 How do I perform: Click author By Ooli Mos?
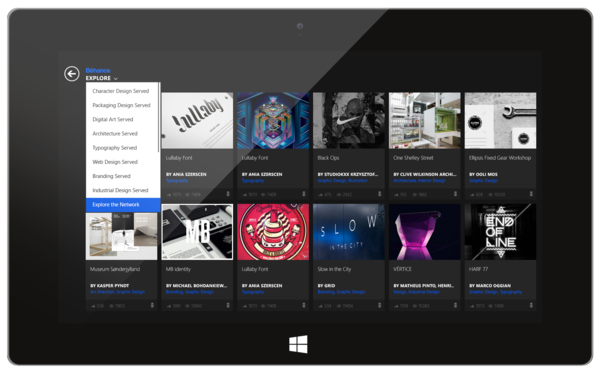pyautogui.click(x=483, y=174)
